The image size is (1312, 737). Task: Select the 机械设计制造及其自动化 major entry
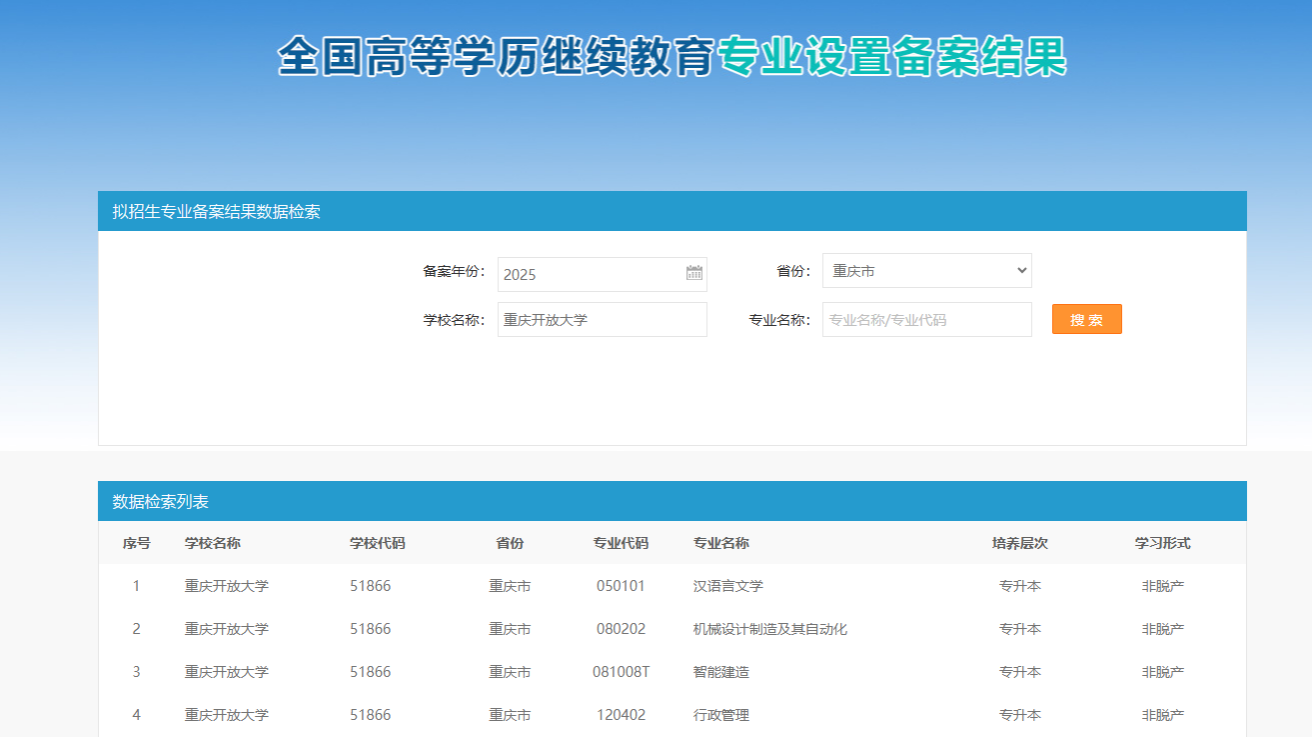pos(769,629)
